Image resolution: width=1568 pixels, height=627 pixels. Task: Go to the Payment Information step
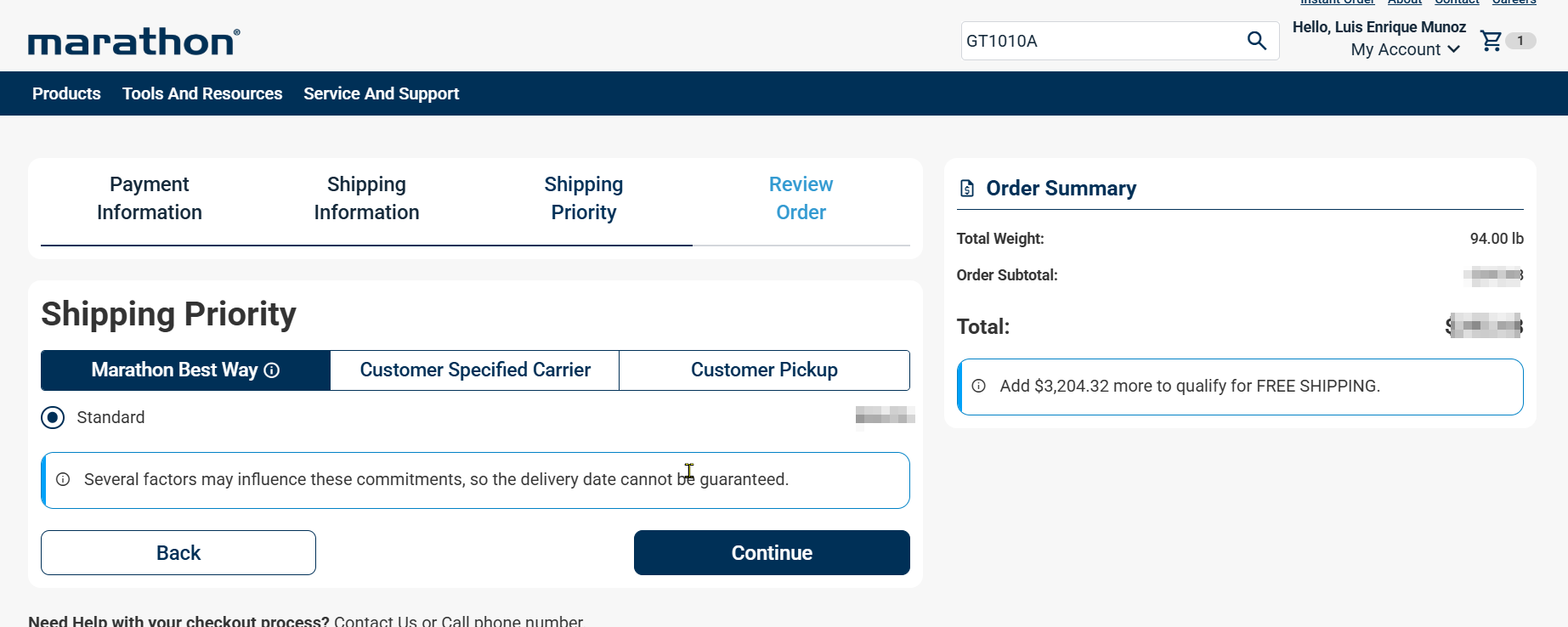(150, 199)
